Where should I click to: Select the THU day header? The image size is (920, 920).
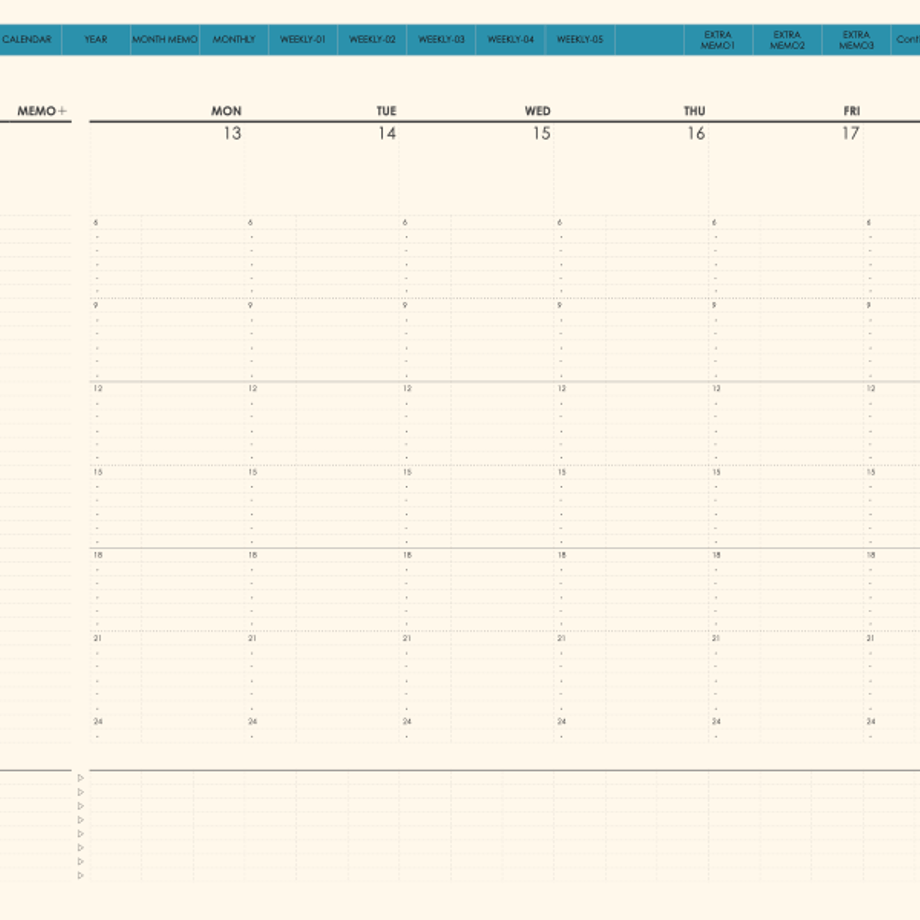694,111
